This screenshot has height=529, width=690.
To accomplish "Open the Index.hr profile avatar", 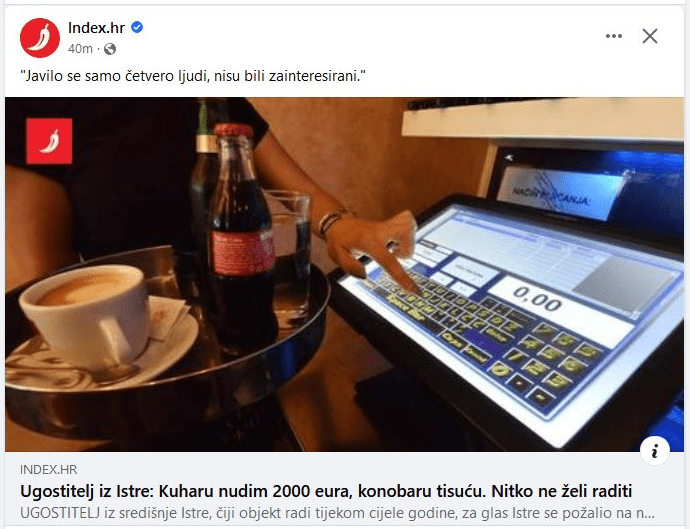I will pos(40,38).
